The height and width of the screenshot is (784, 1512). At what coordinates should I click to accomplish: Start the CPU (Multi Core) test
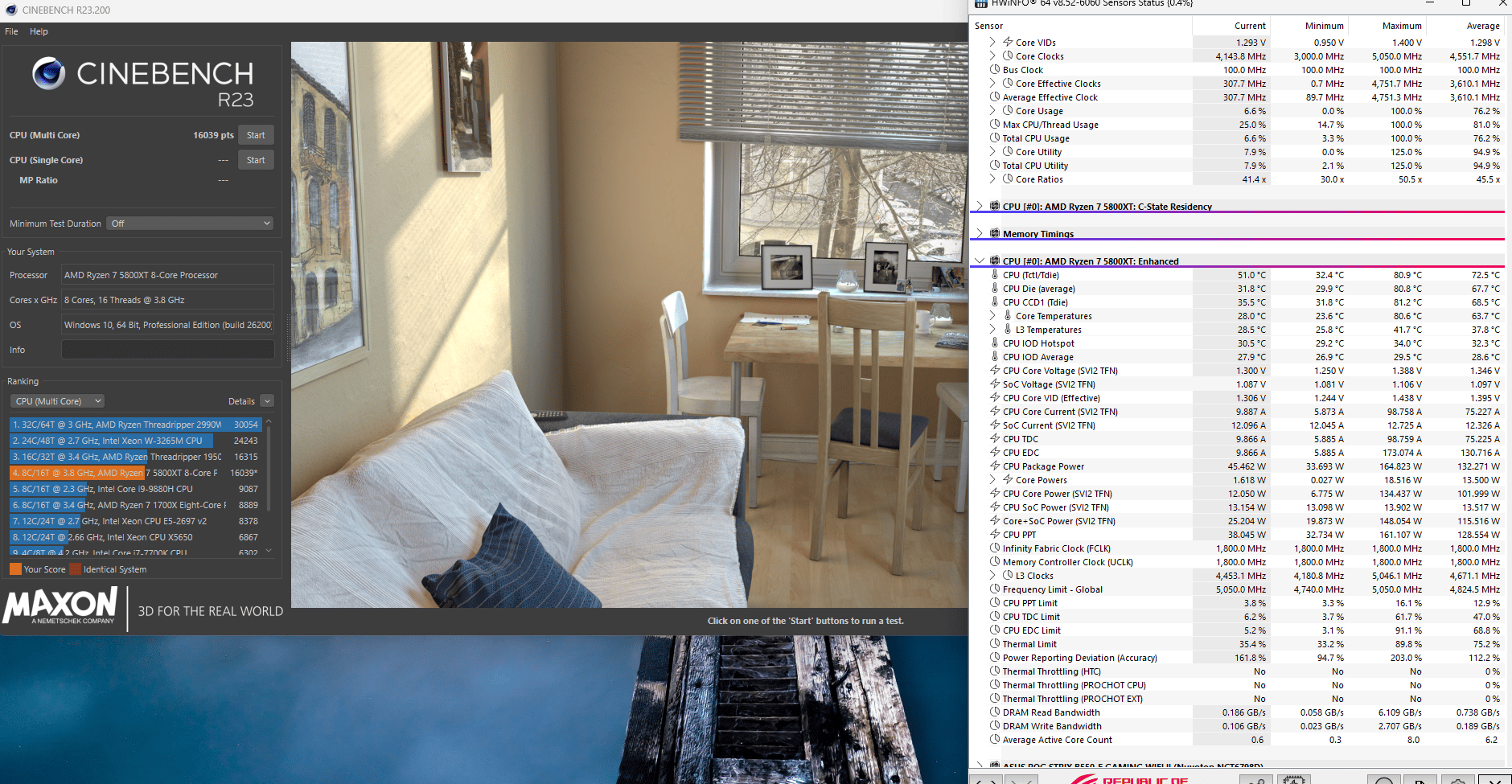tap(256, 135)
